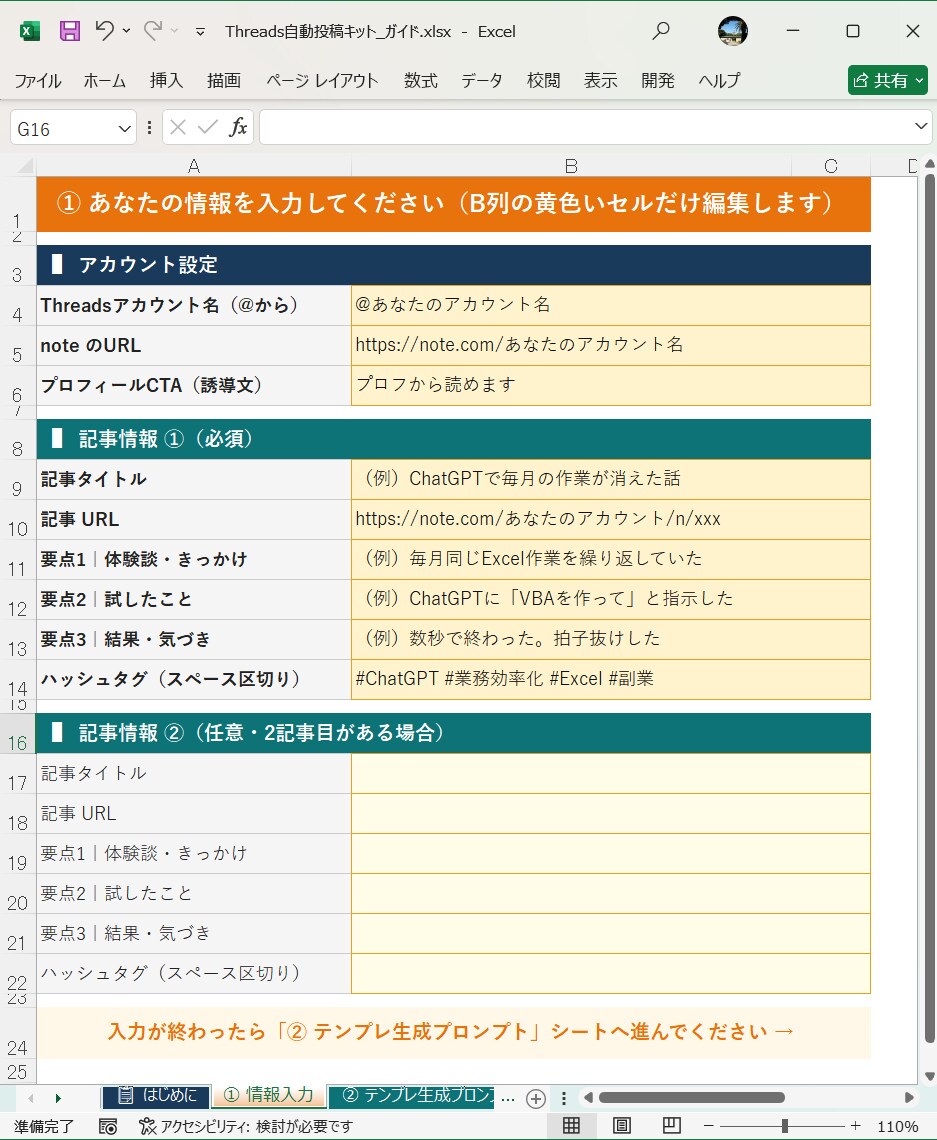Screen dimensions: 937x1140
Task: Select the note URL value cell
Action: point(611,345)
